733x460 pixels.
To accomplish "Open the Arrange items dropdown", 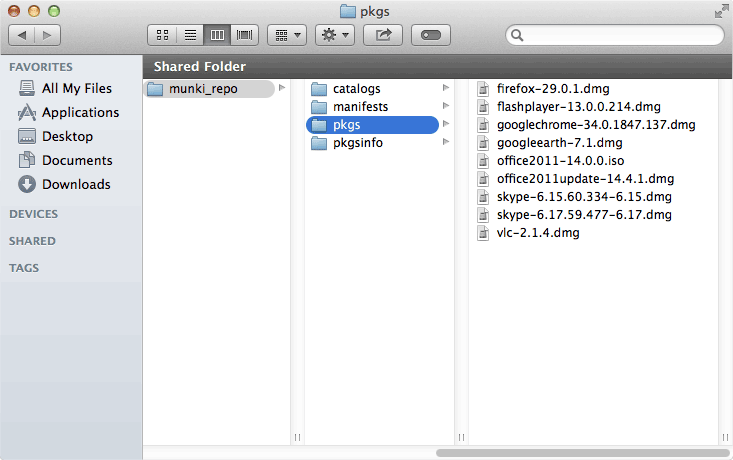I will 286,35.
